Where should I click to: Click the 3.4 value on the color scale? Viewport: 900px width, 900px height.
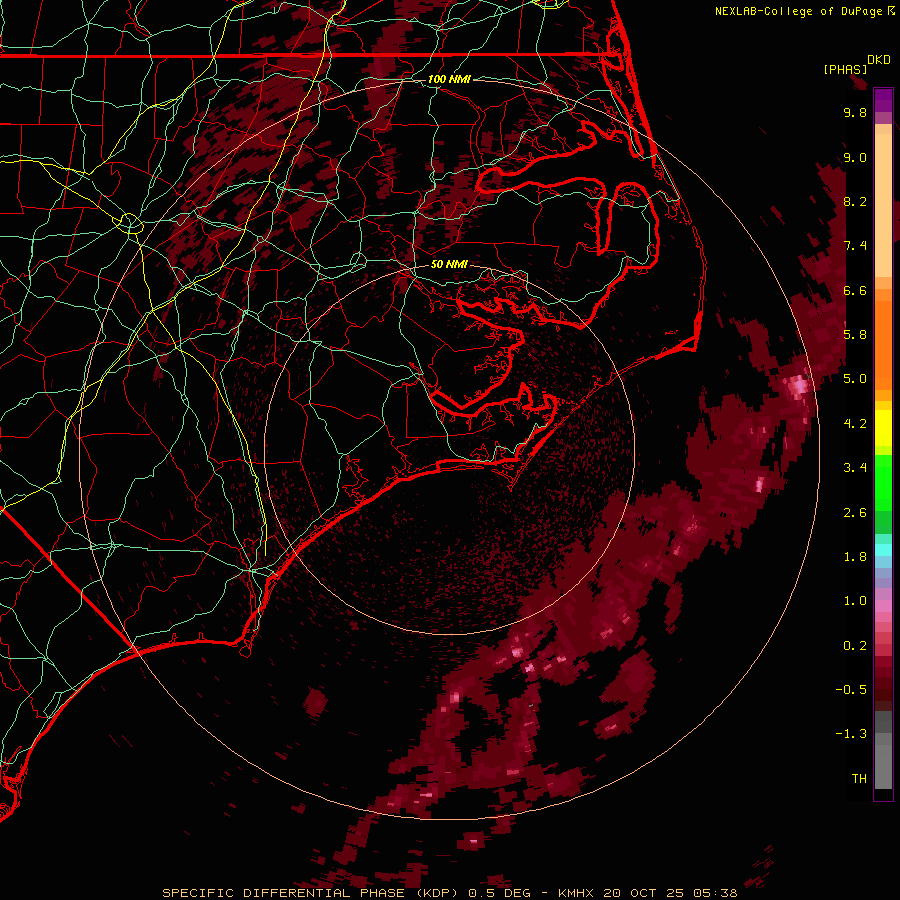tap(855, 468)
